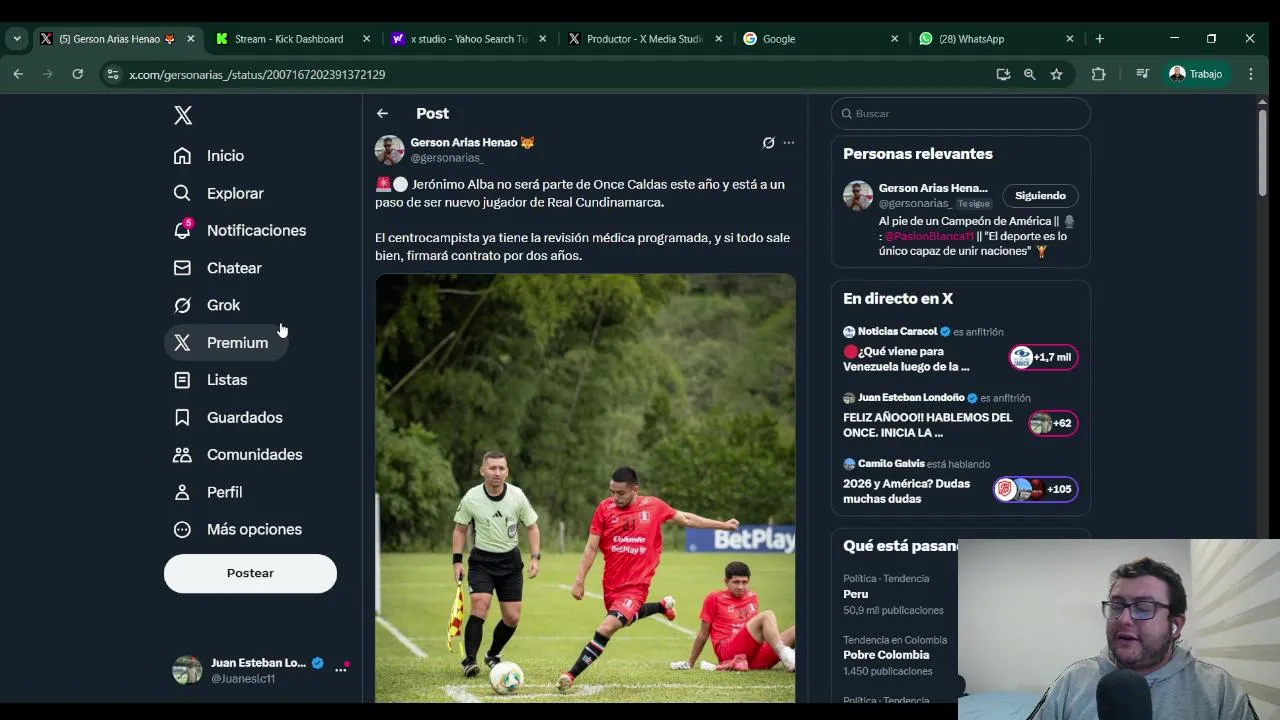Image resolution: width=1280 pixels, height=720 pixels.
Task: Click the X logo in sidebar
Action: pos(183,115)
